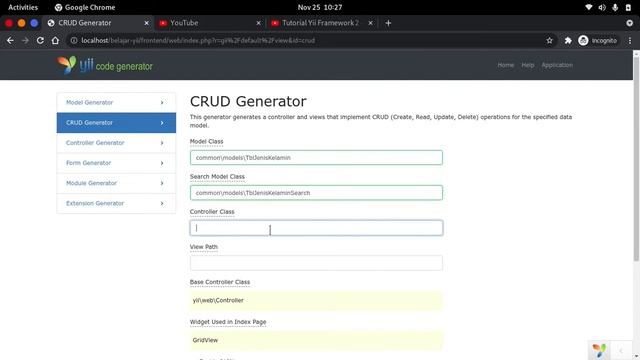
Task: Bookmark this page with the star icon
Action: pos(549,40)
